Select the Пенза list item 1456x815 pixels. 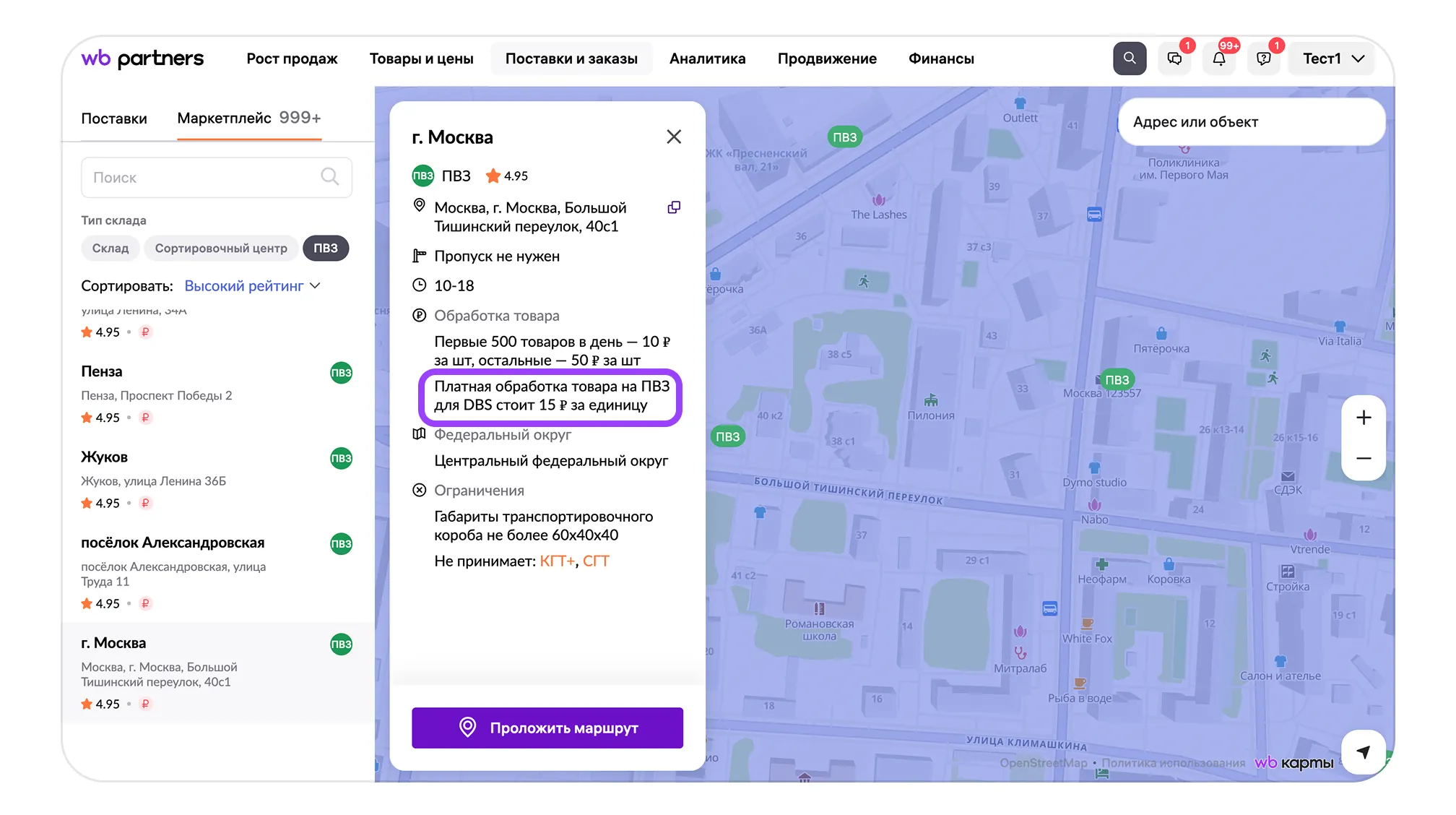click(x=217, y=394)
